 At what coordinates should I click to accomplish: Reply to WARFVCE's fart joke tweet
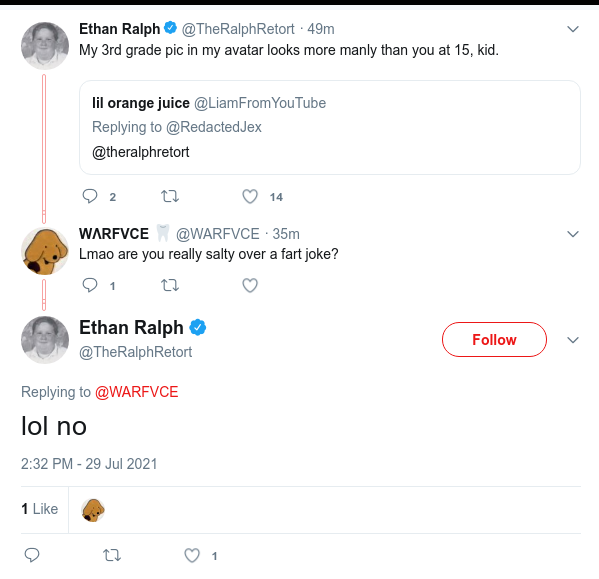click(90, 285)
